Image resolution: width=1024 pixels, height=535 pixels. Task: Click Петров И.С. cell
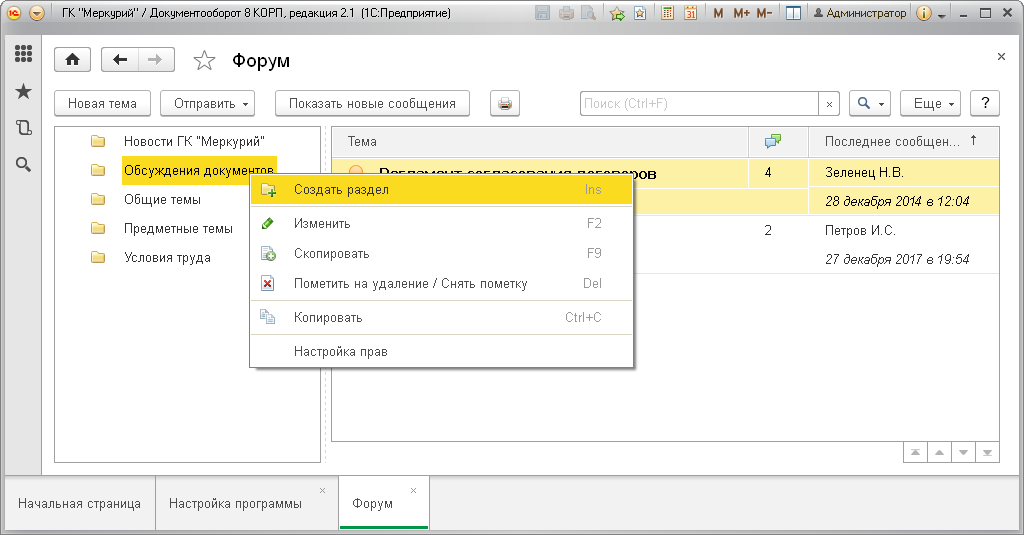(x=904, y=231)
